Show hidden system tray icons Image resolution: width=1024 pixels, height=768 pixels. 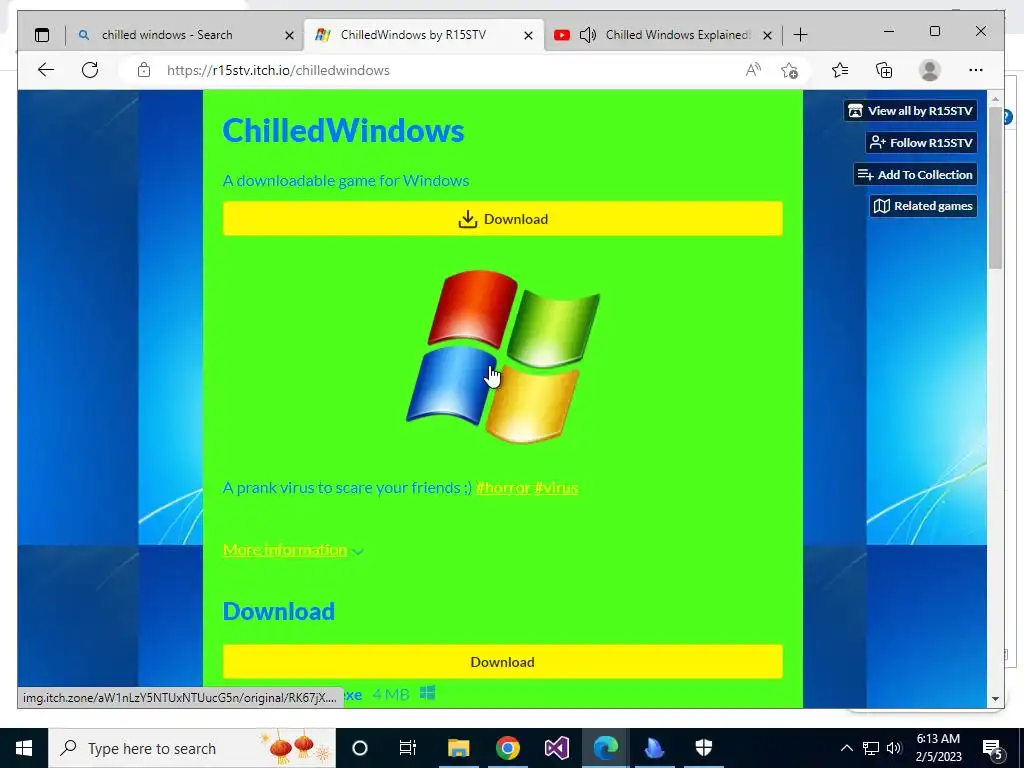(x=846, y=748)
